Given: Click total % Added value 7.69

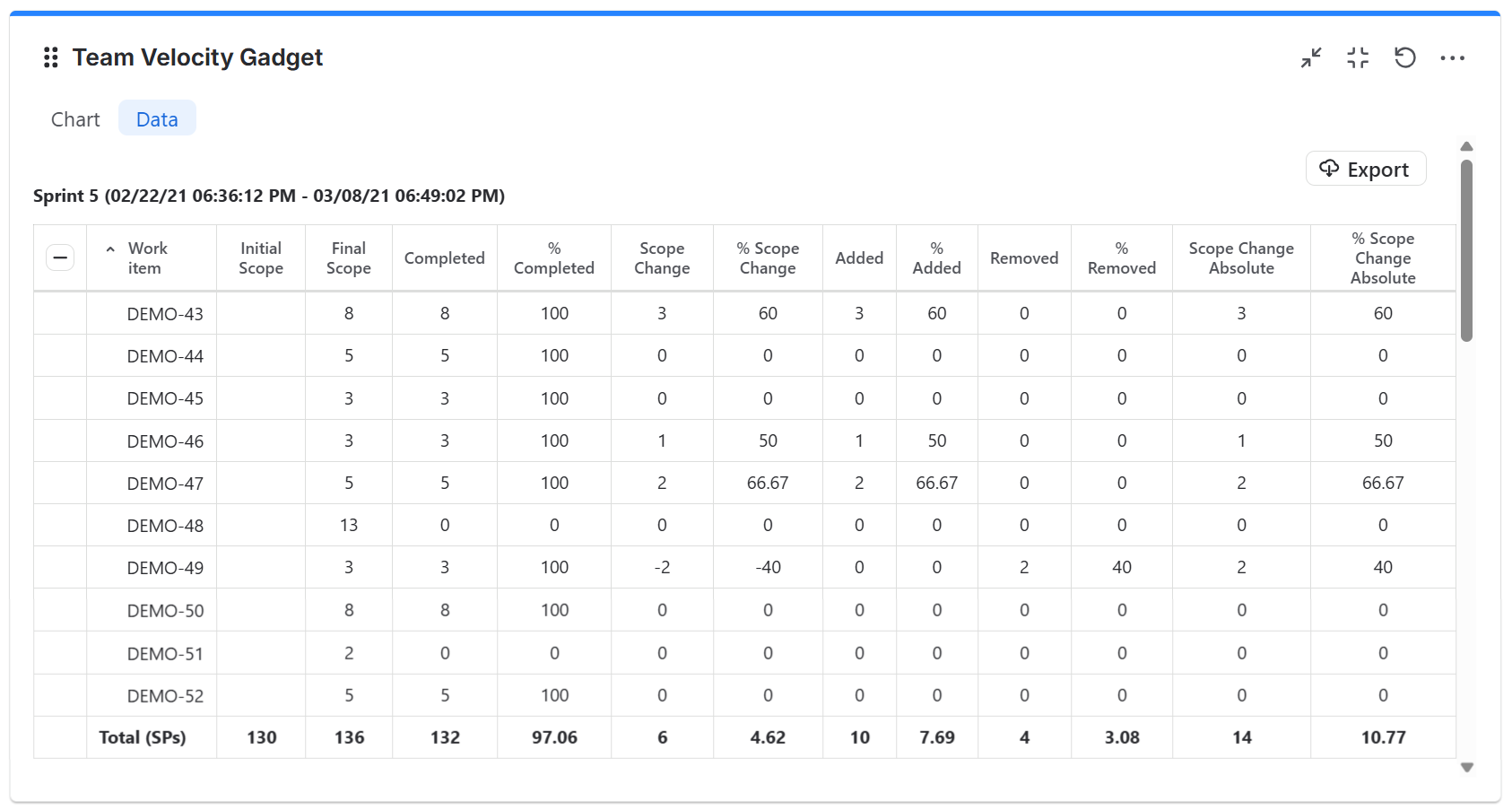Looking at the screenshot, I should (937, 737).
